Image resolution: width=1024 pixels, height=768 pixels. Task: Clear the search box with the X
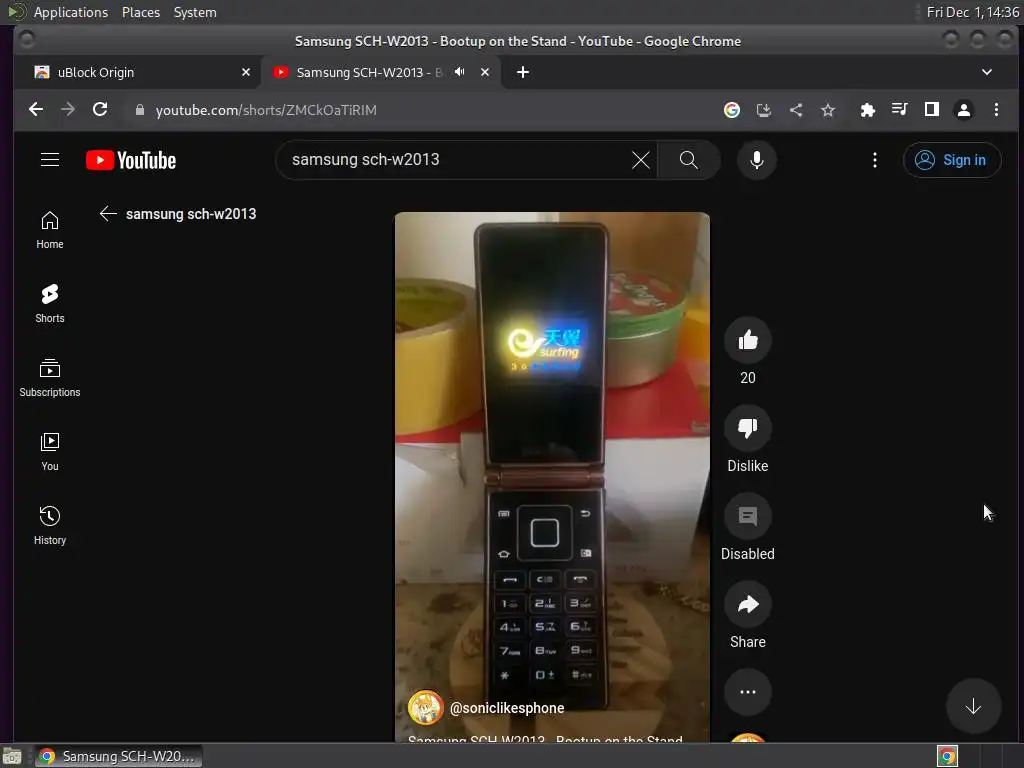tap(641, 160)
